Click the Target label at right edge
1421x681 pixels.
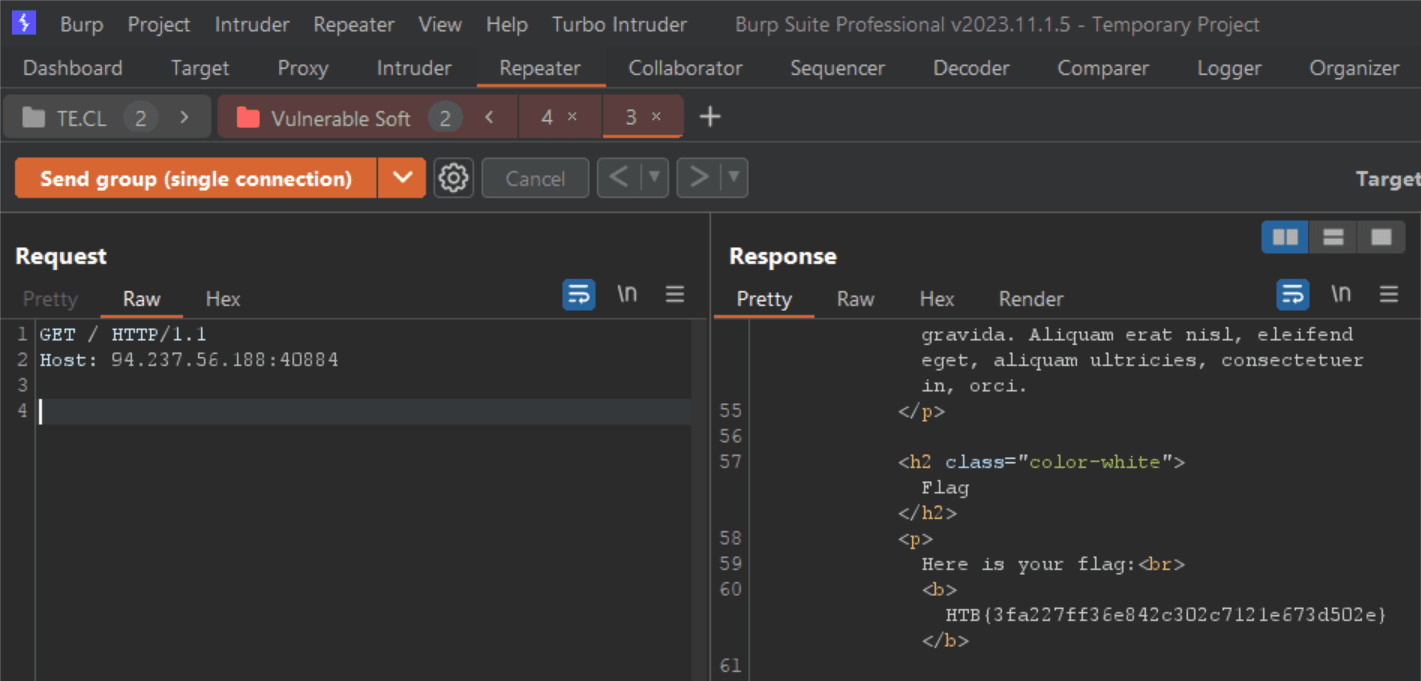pos(1388,178)
